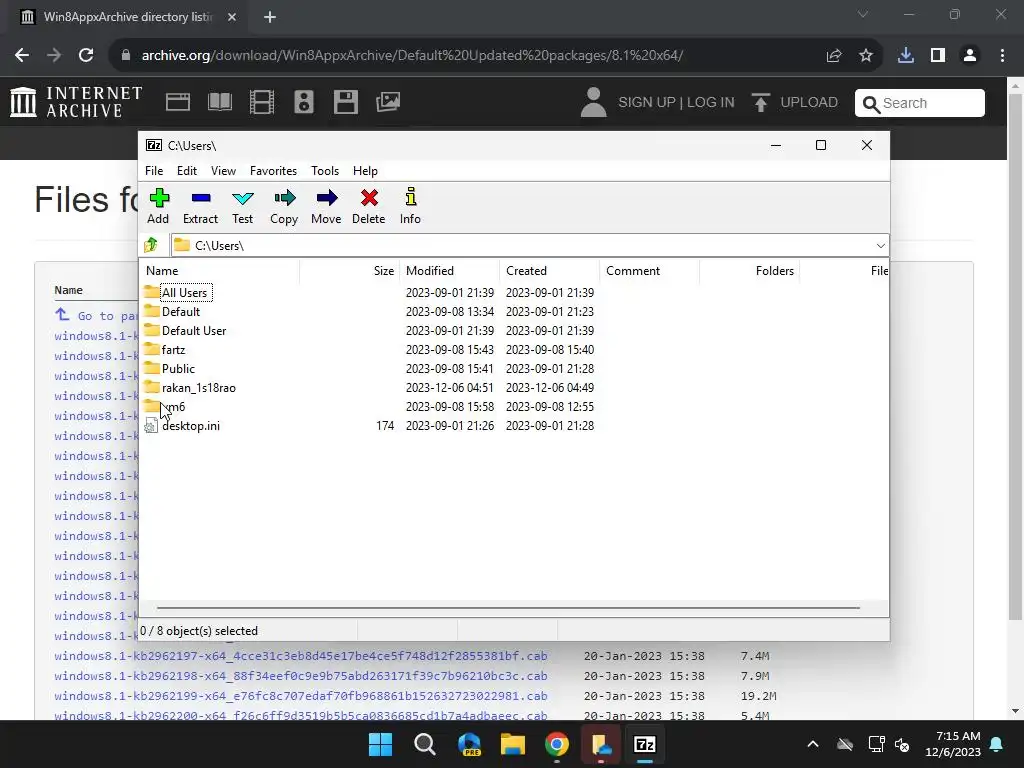Click the Move toolbar icon
The image size is (1024, 768).
[x=326, y=206]
